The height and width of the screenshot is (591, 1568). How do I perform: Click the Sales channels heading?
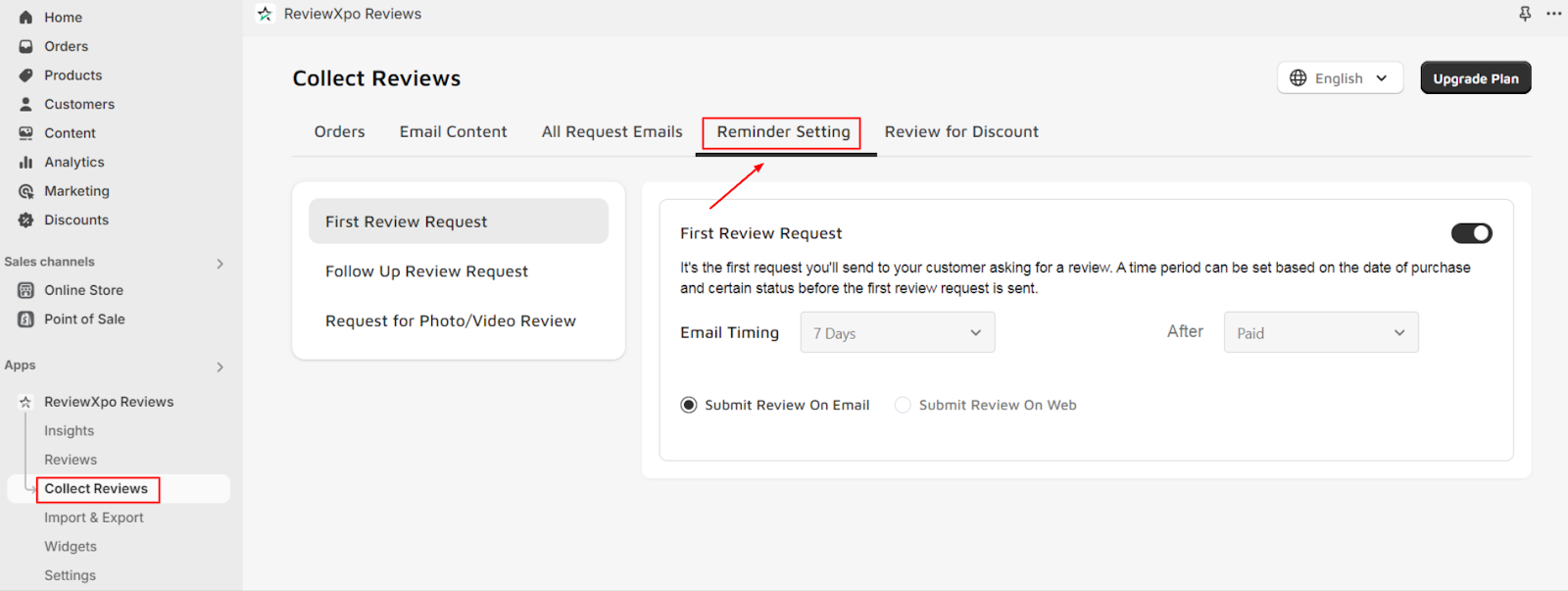click(49, 262)
